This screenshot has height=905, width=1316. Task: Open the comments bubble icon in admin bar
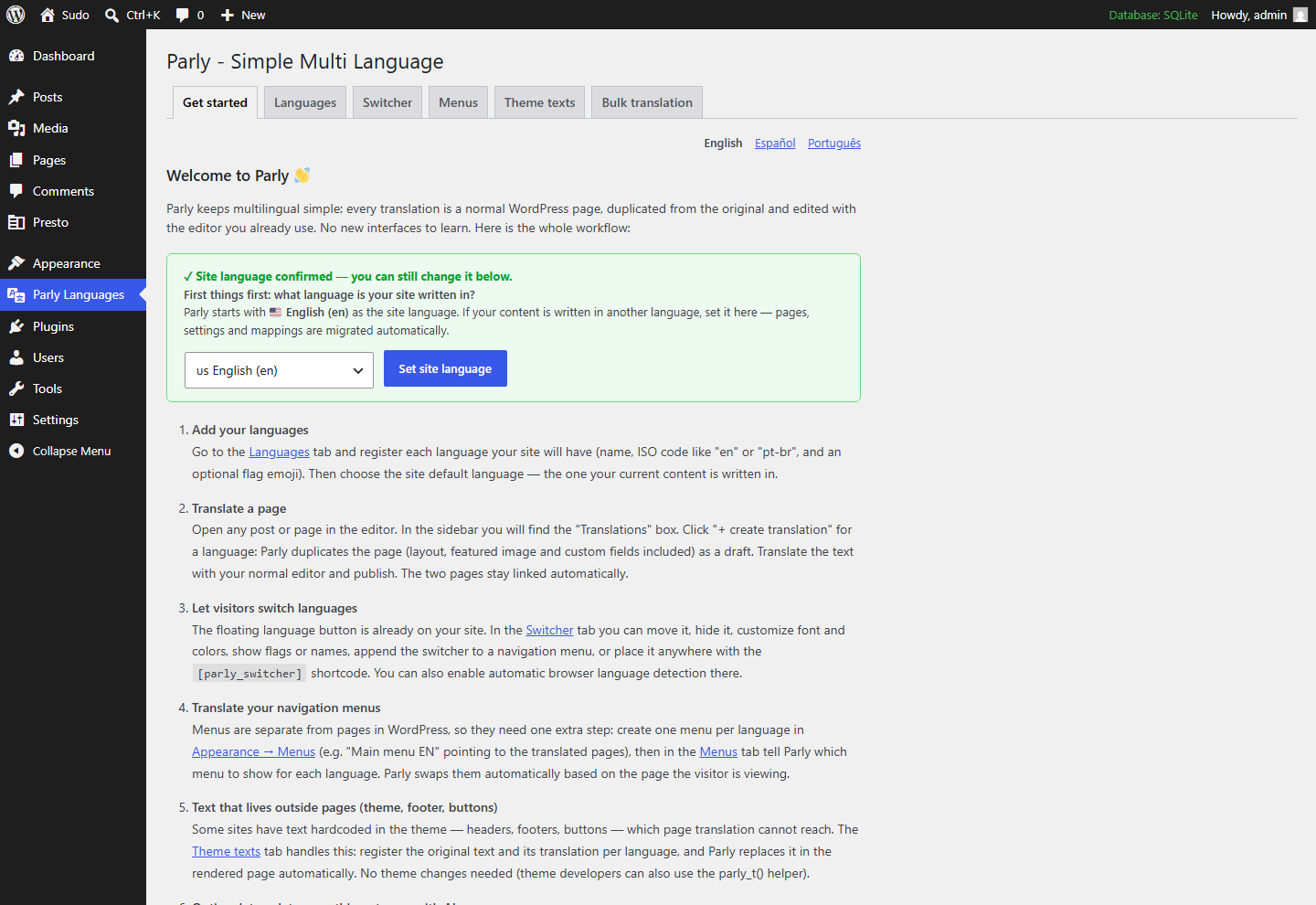[x=182, y=15]
